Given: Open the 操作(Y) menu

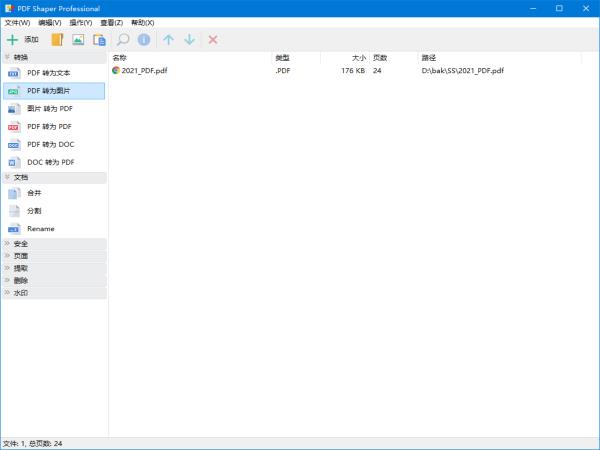Looking at the screenshot, I should [x=81, y=23].
